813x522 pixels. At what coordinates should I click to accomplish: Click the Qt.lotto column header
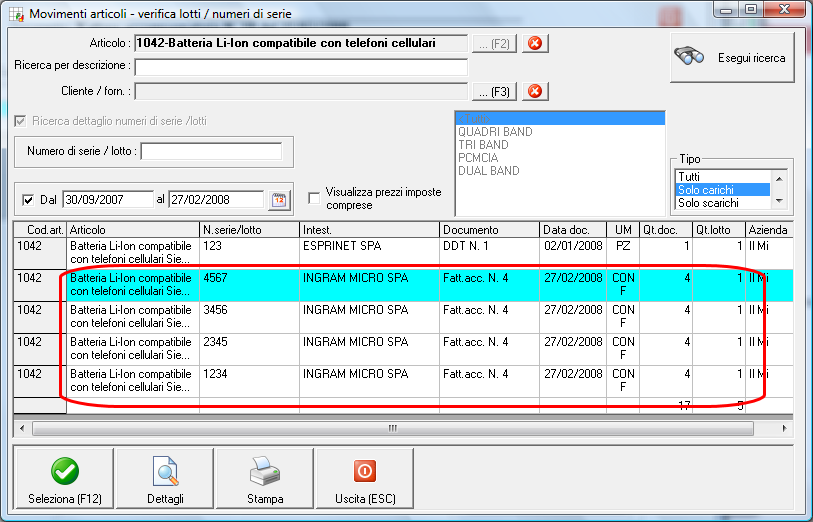point(719,230)
